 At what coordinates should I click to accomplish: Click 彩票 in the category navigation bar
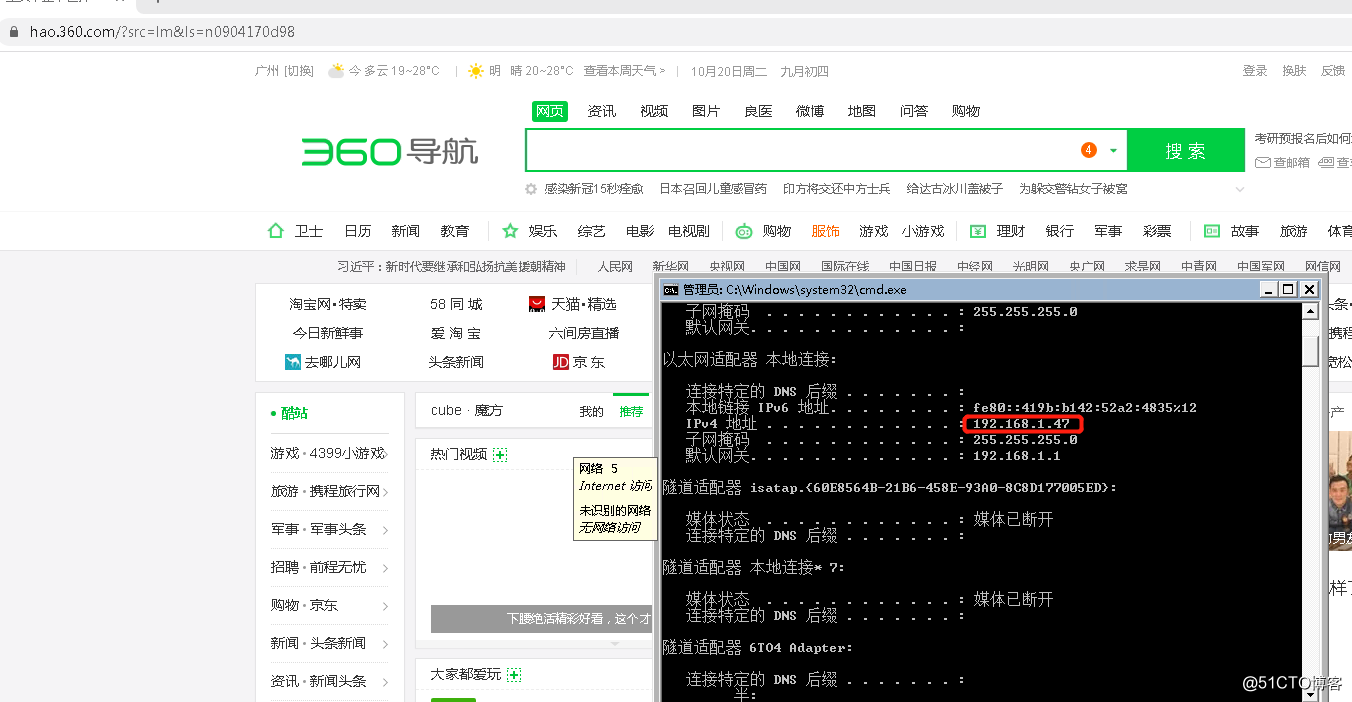[1157, 231]
